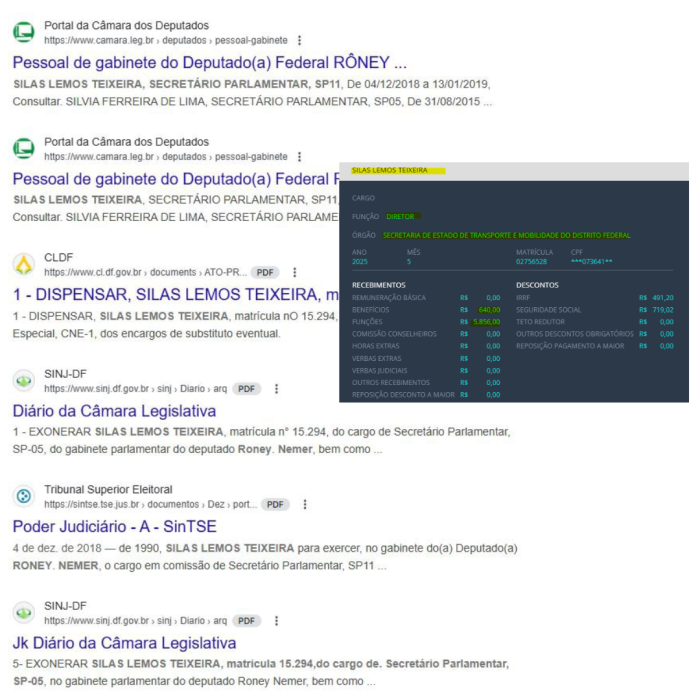Click SINJ-DF favicon above 'Diário da Câmara Legislativa'

pyautogui.click(x=24, y=381)
